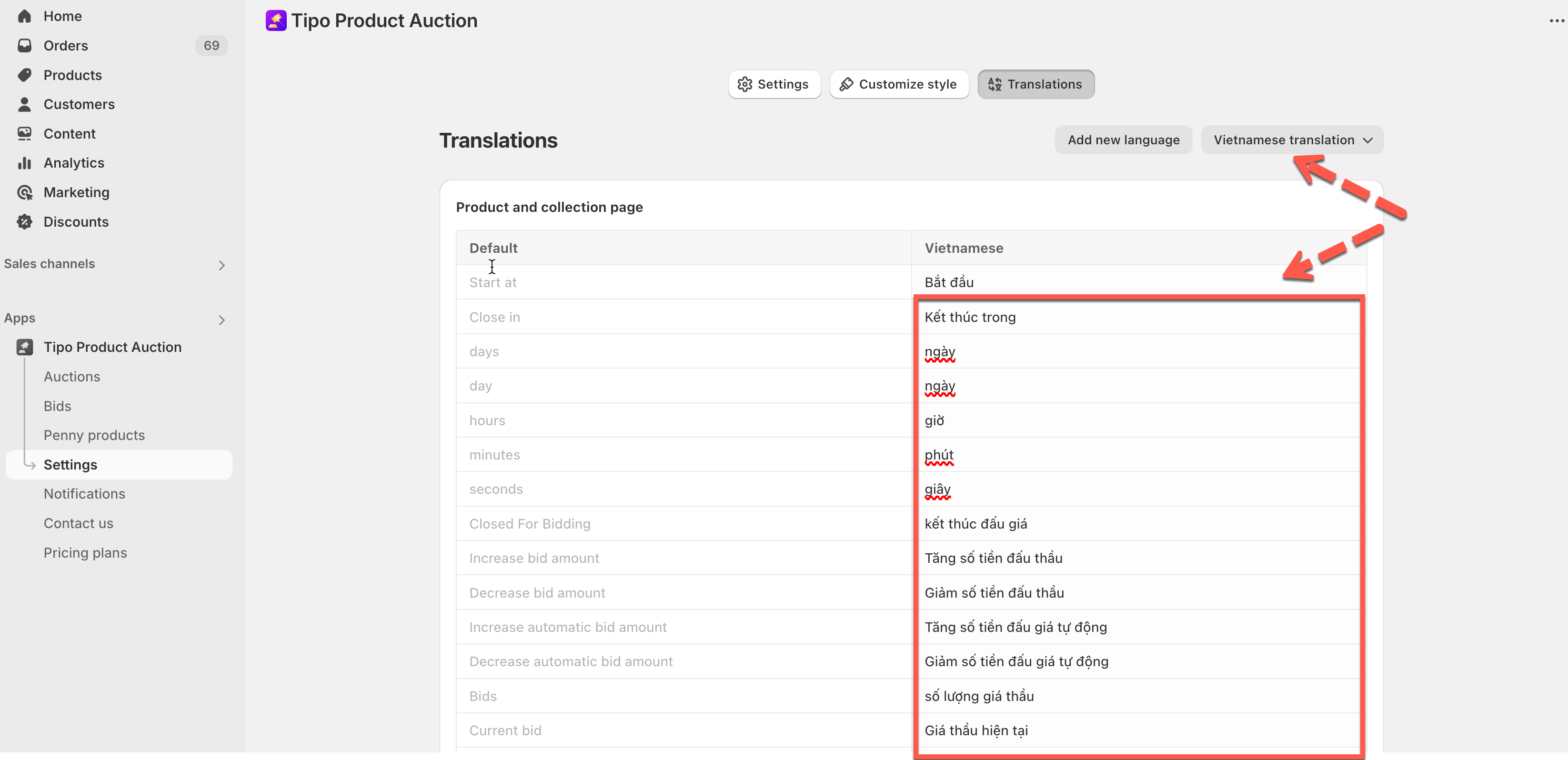Click the Discounts badge icon
Image resolution: width=1568 pixels, height=760 pixels.
coord(24,221)
